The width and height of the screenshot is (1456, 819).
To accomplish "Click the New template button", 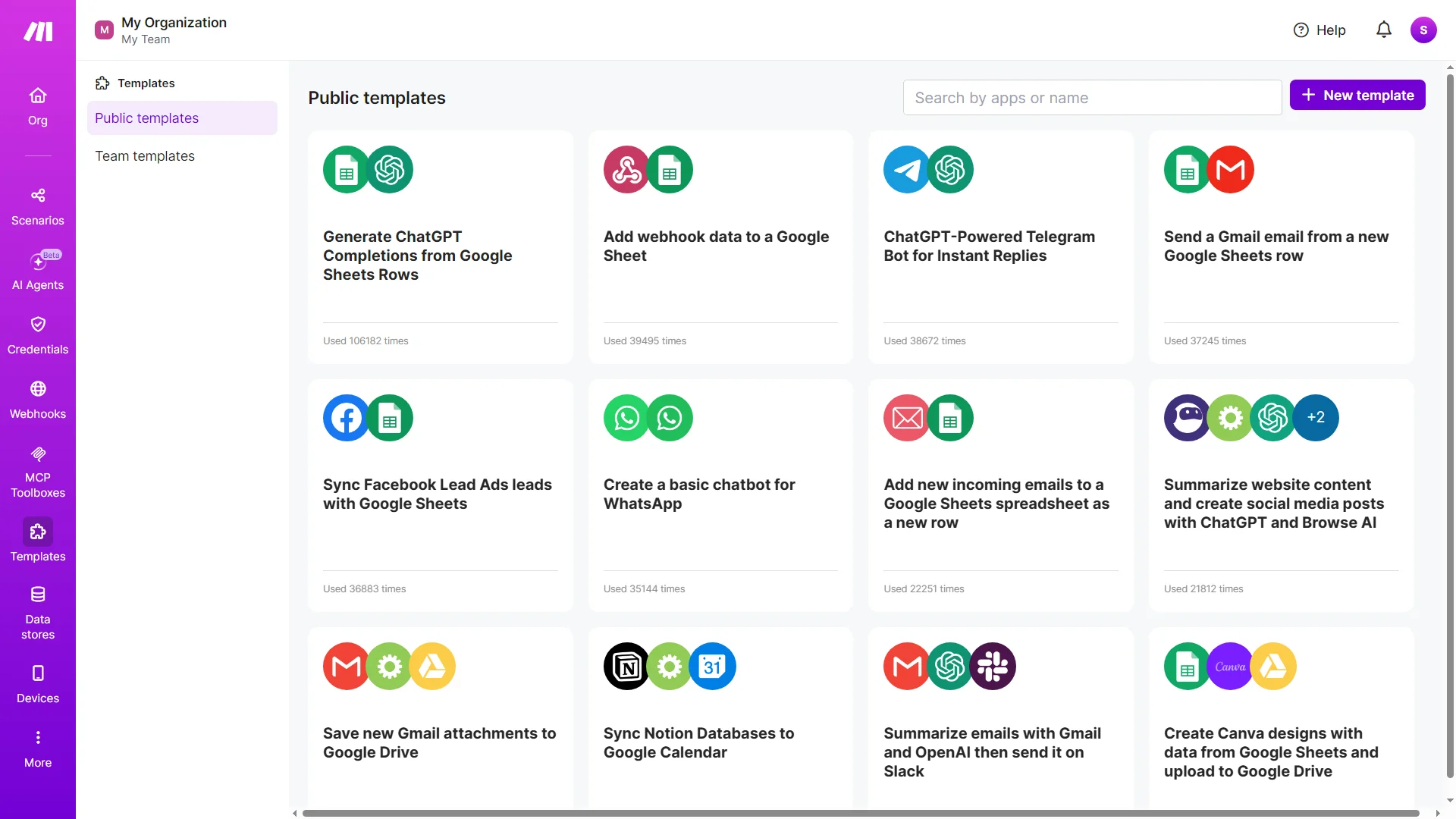I will point(1357,96).
